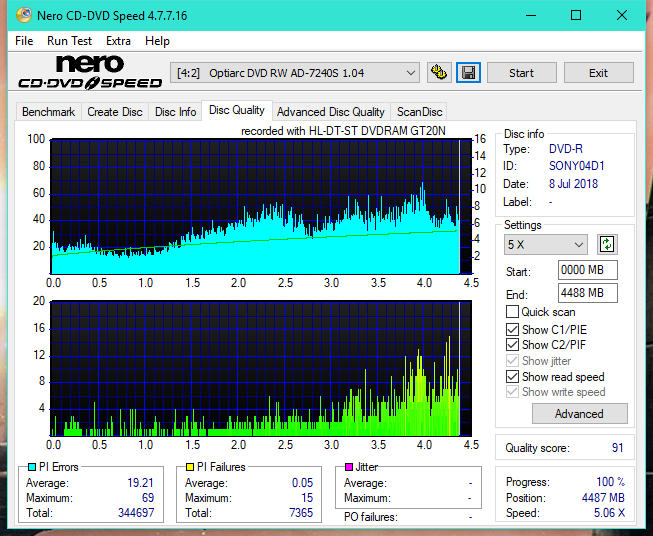Image resolution: width=653 pixels, height=536 pixels.
Task: Toggle the Show C1/PIE checkbox
Action: pos(512,329)
